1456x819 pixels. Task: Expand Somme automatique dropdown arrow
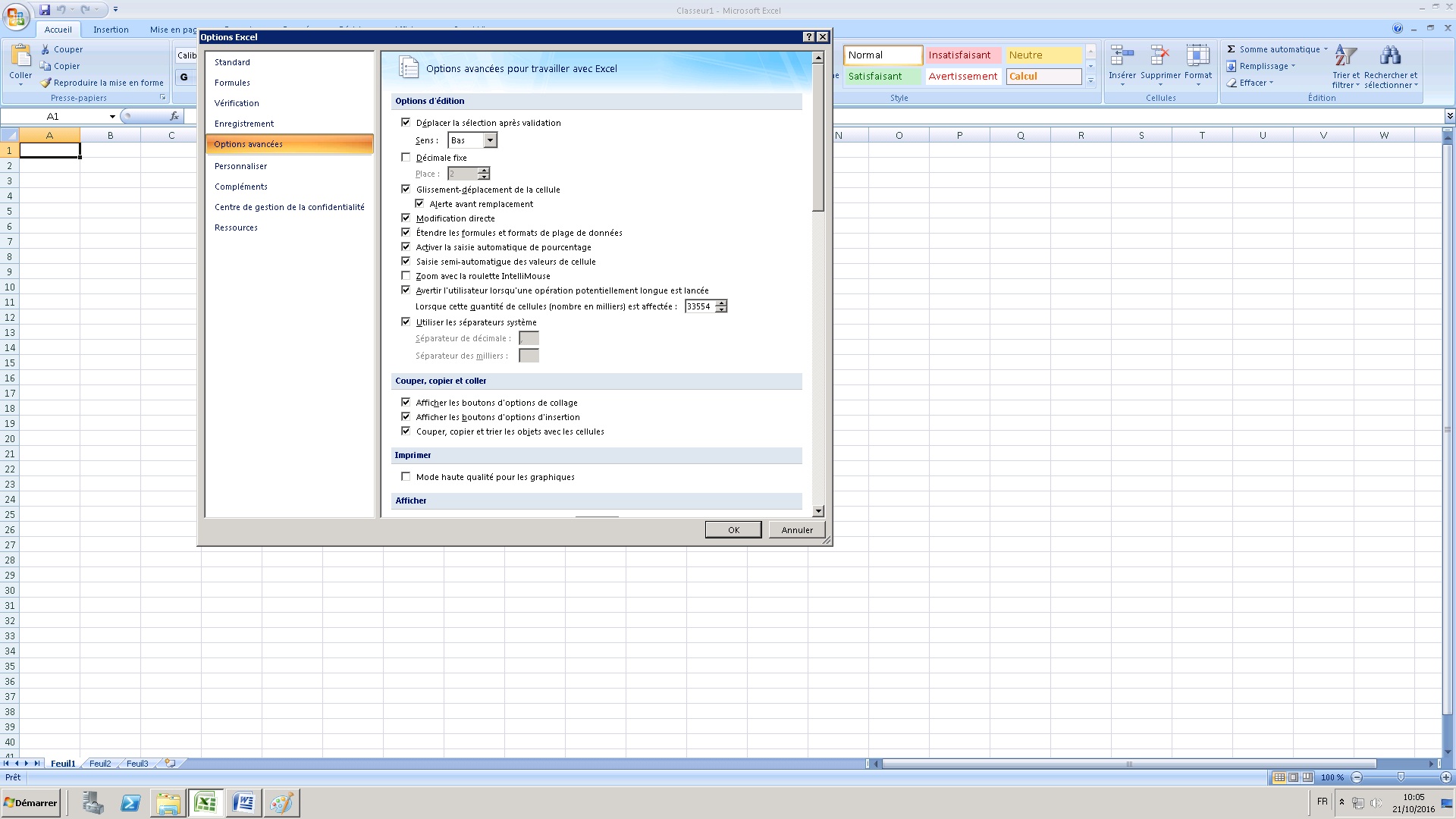point(1326,49)
